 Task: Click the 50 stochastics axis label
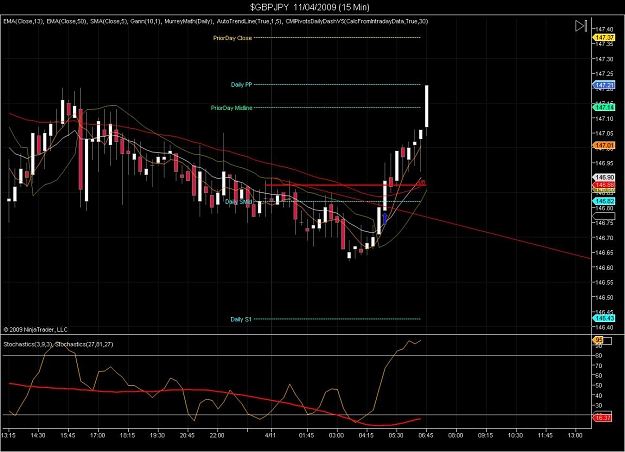point(599,385)
